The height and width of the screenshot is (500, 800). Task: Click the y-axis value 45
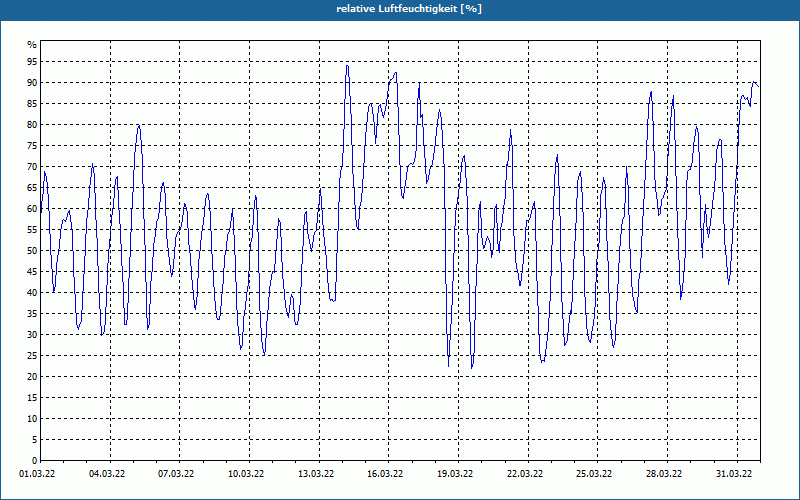coord(32,271)
